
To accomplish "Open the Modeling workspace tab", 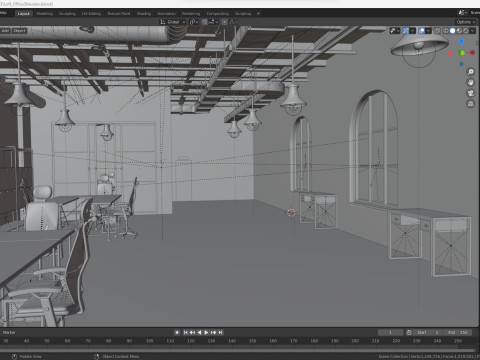I will 45,14.
